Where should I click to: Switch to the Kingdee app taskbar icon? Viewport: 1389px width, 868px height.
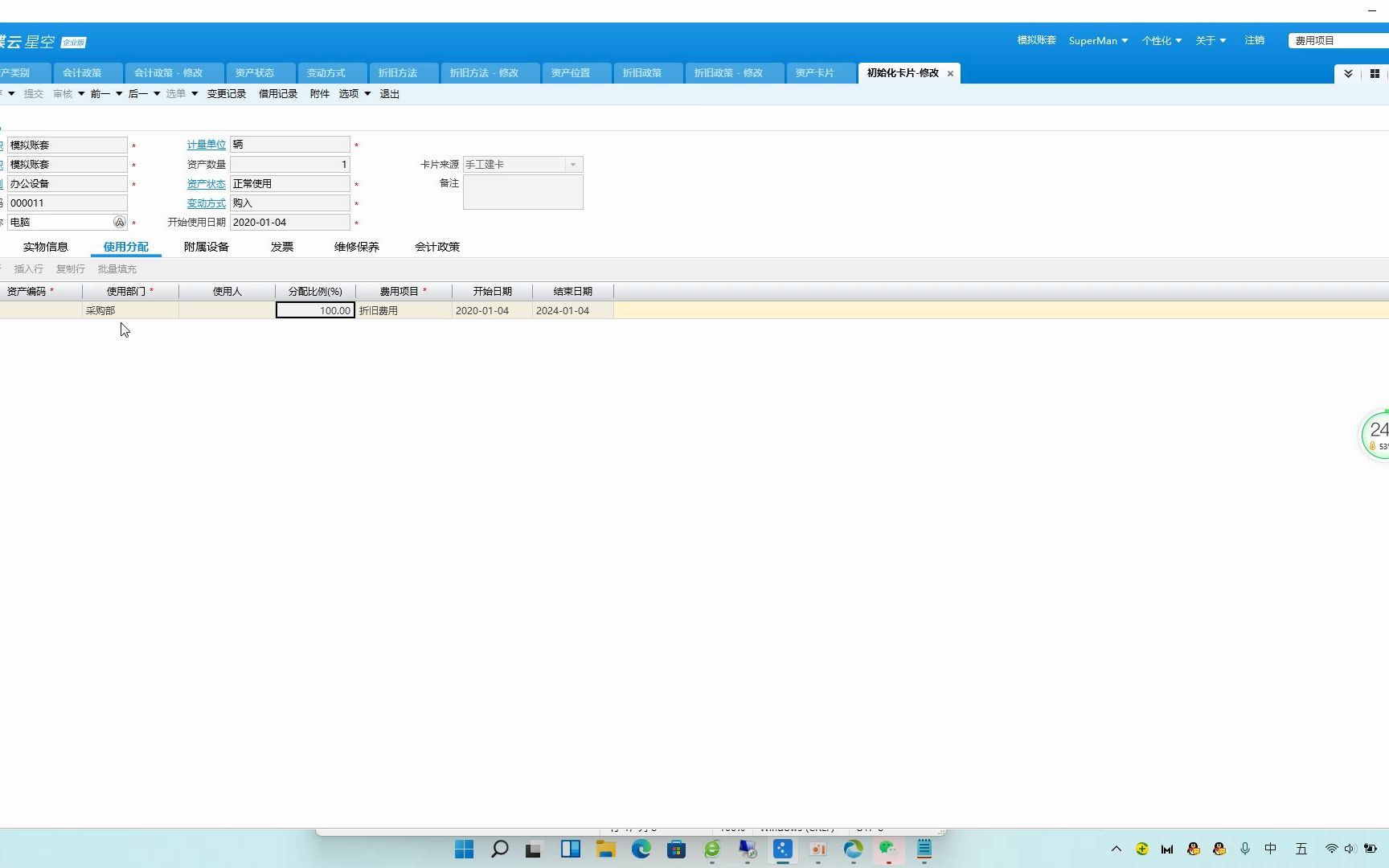(783, 849)
